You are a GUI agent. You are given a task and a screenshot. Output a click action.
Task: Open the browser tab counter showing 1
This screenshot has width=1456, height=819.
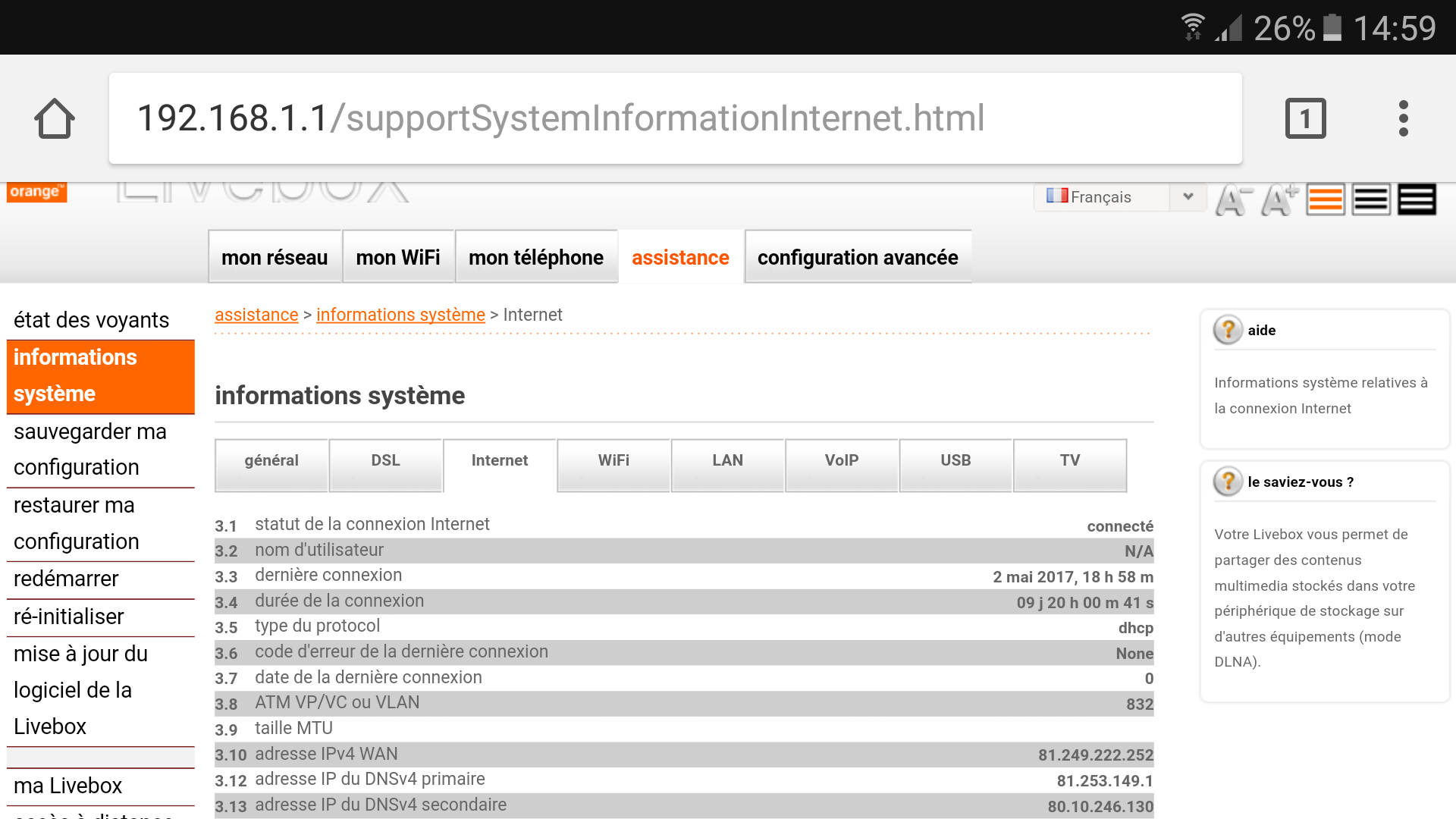coord(1306,118)
